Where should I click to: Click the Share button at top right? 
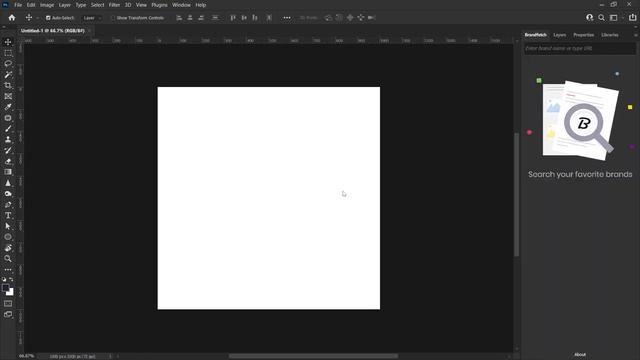tap(632, 18)
